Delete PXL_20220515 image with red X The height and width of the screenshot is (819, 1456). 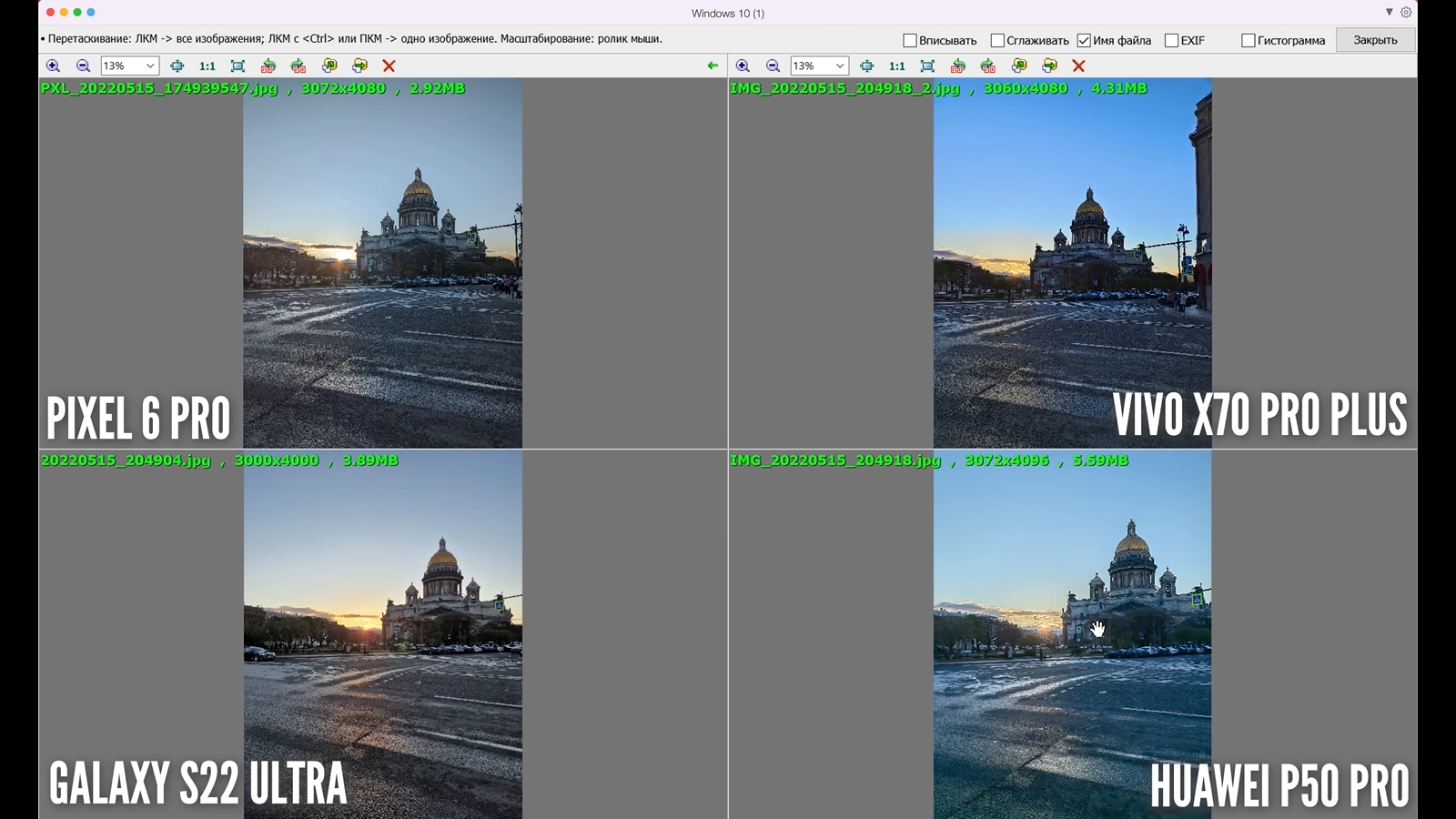click(x=389, y=66)
